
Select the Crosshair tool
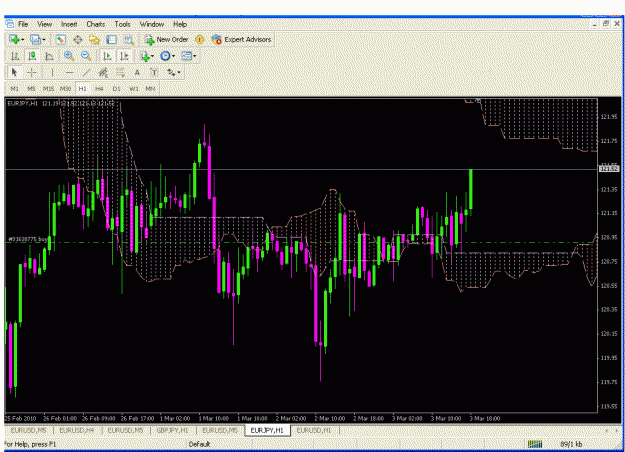[31, 73]
